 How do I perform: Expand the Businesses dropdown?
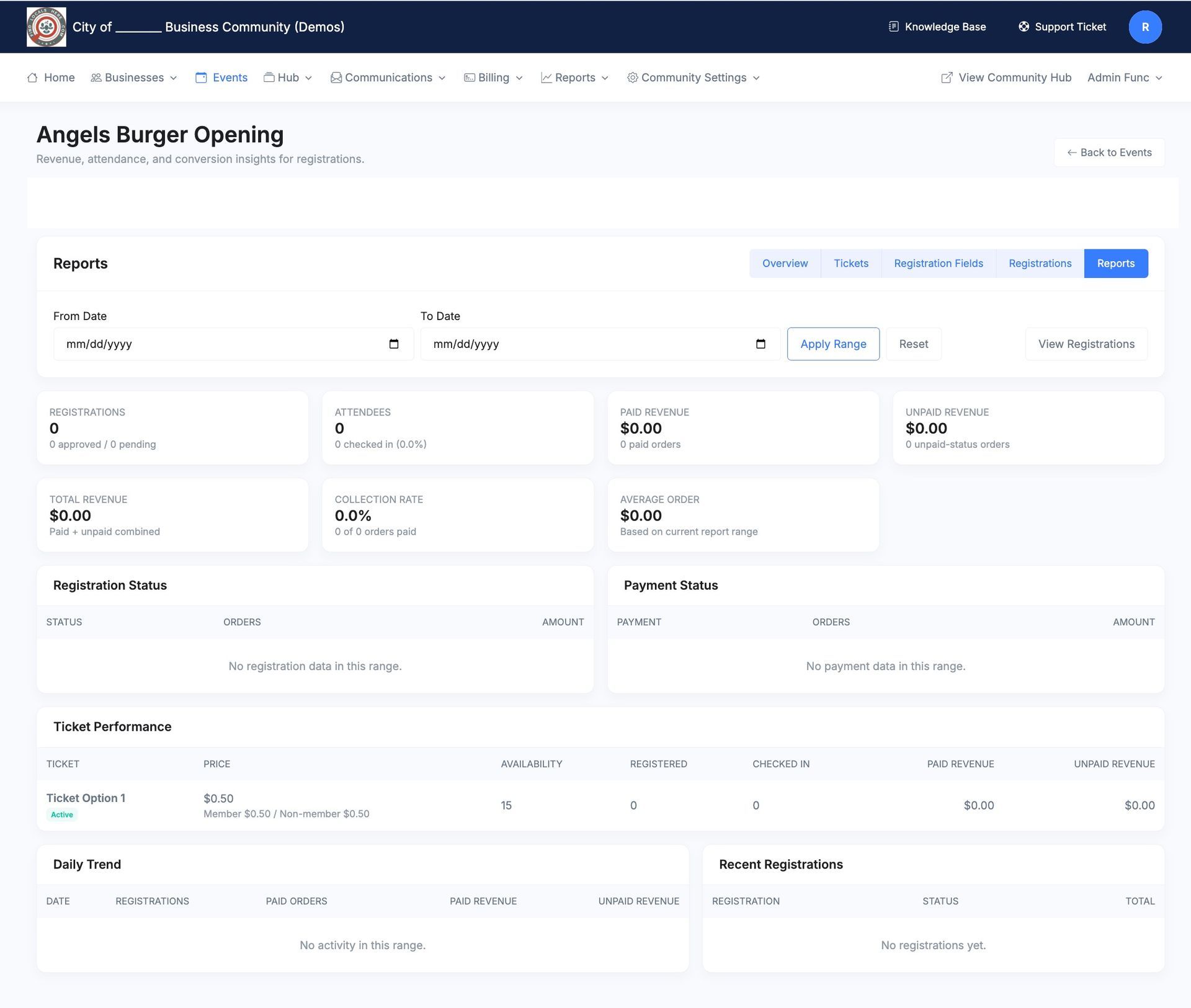134,78
